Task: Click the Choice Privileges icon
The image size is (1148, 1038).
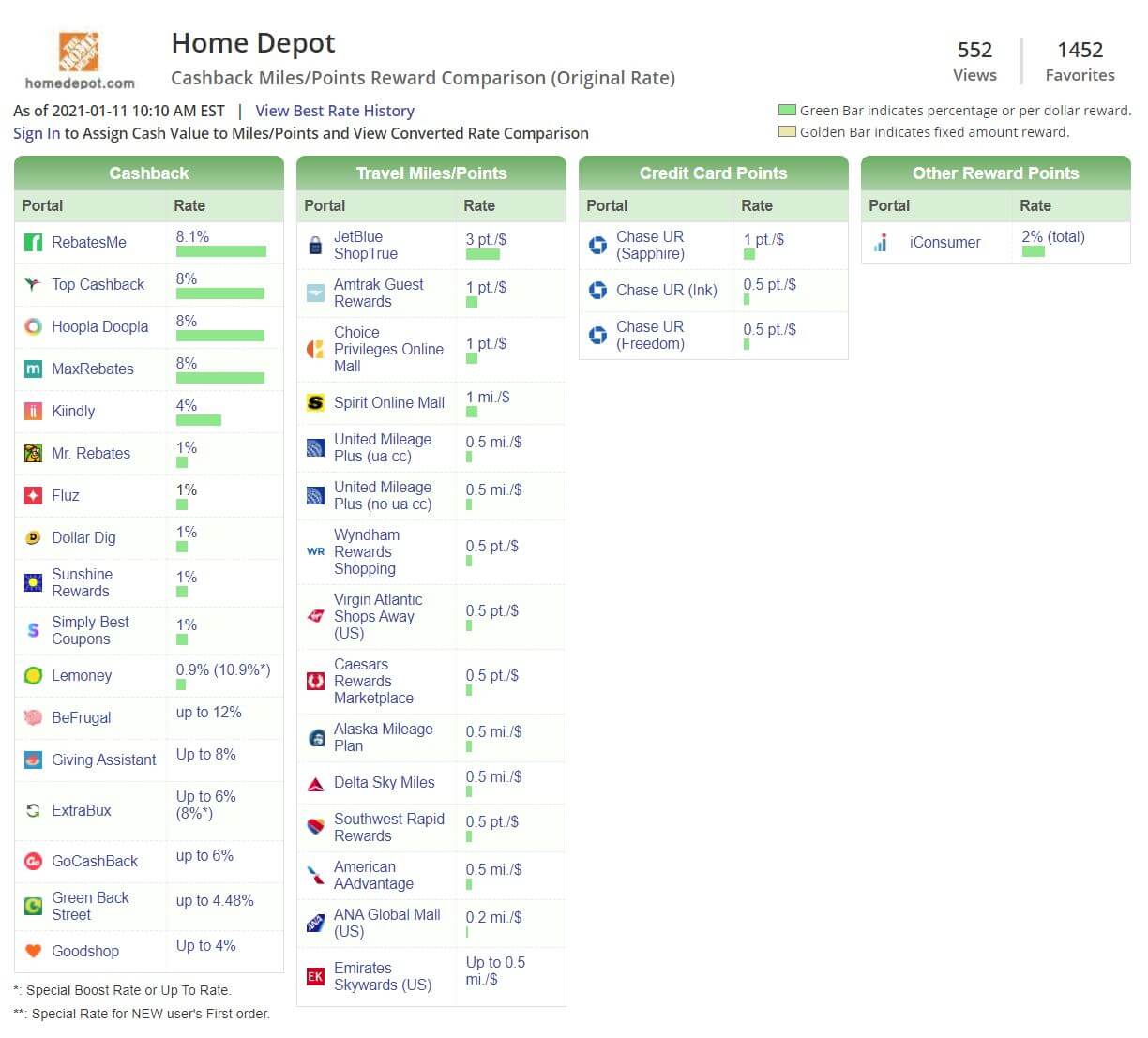Action: [315, 349]
